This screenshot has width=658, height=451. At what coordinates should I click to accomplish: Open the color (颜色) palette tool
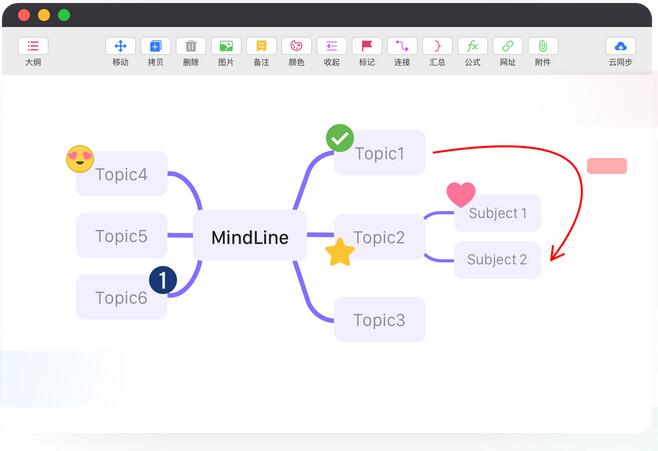296,46
